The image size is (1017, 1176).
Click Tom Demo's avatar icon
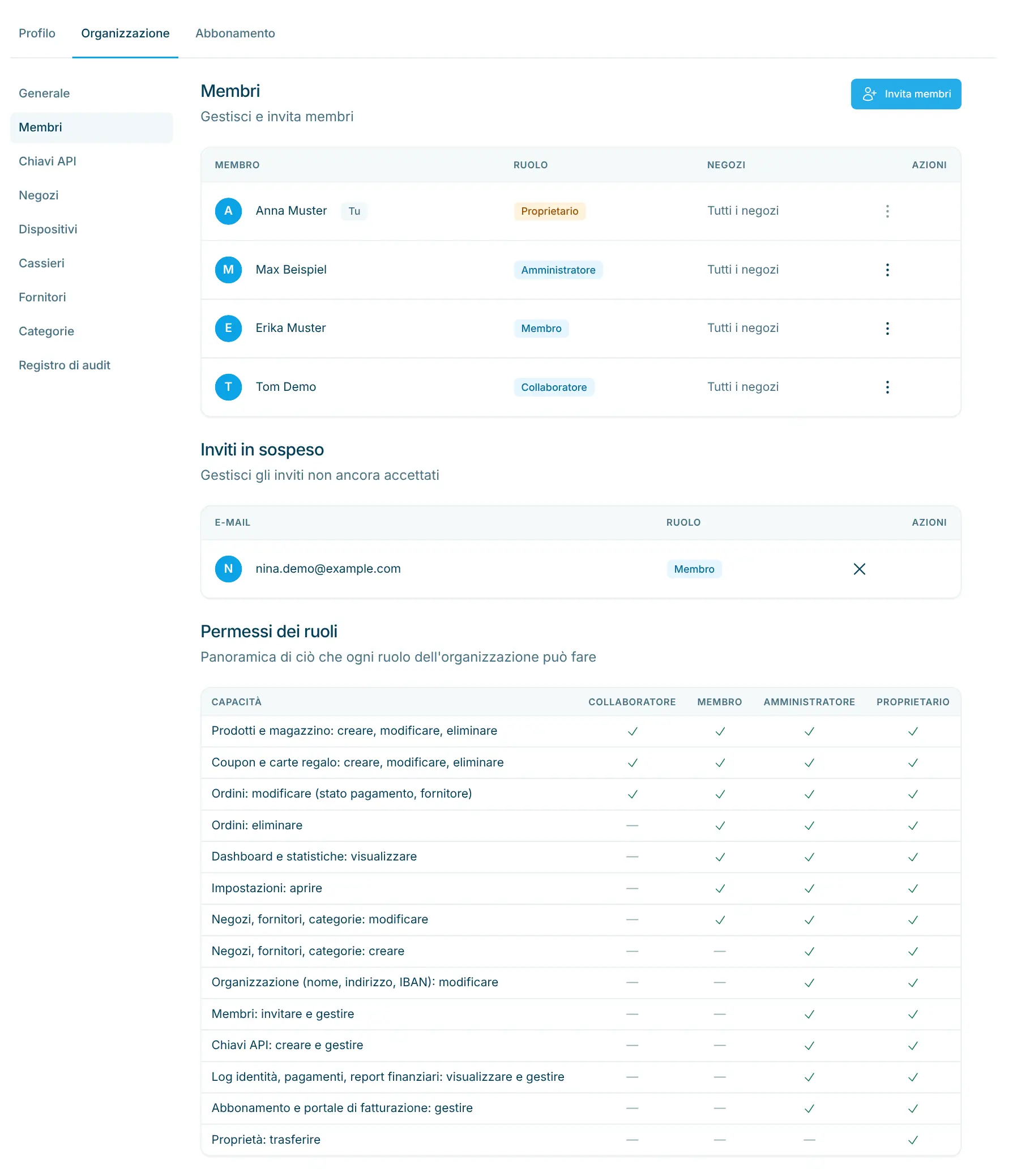(x=228, y=387)
